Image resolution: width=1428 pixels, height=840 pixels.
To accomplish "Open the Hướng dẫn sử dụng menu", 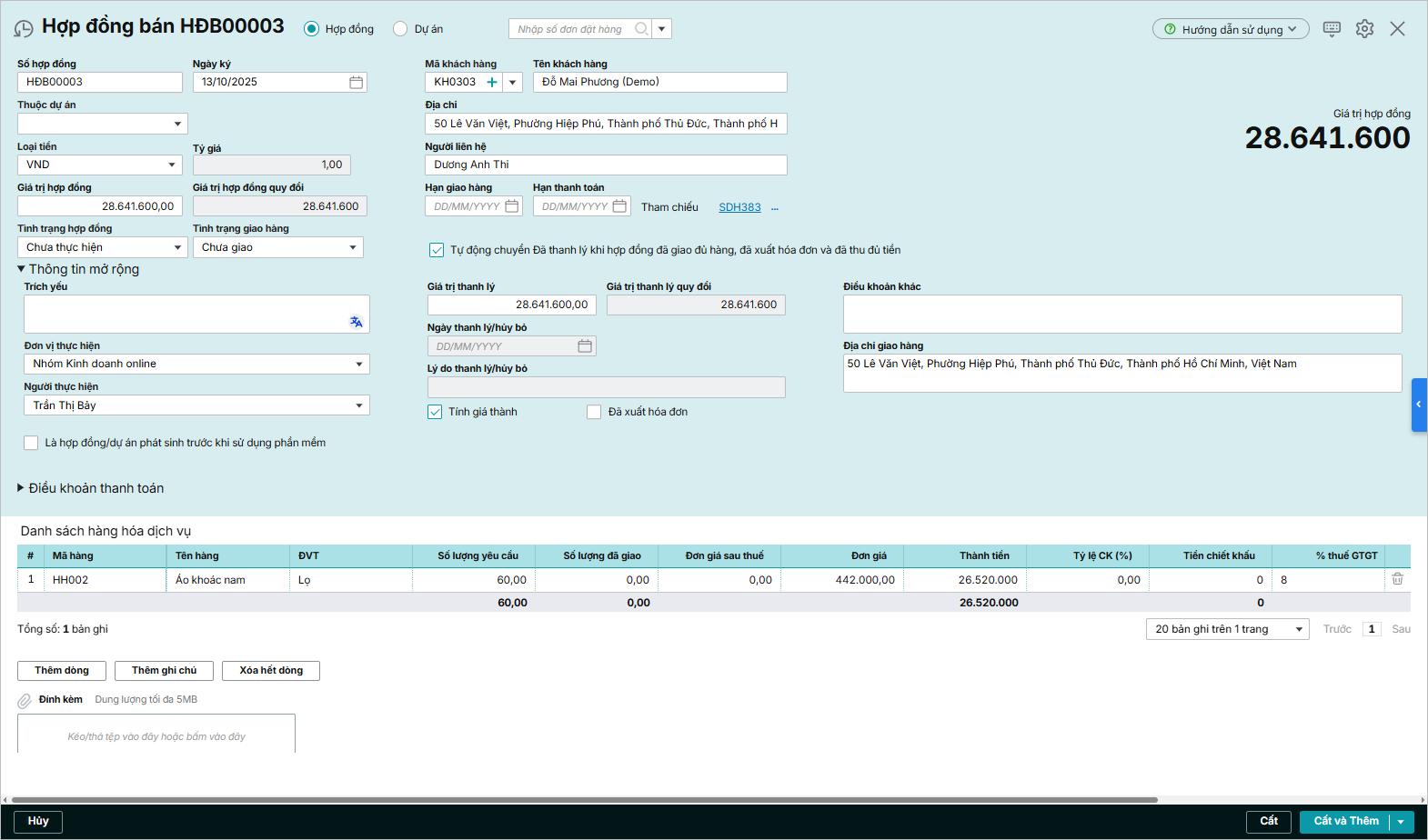I will [x=1230, y=29].
